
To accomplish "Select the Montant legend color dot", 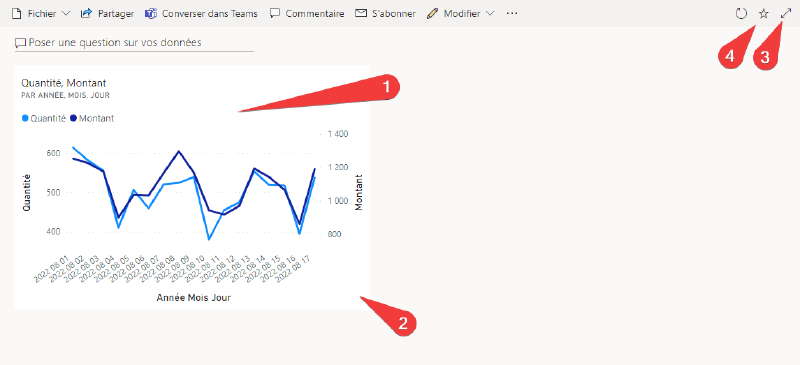I will coord(73,118).
